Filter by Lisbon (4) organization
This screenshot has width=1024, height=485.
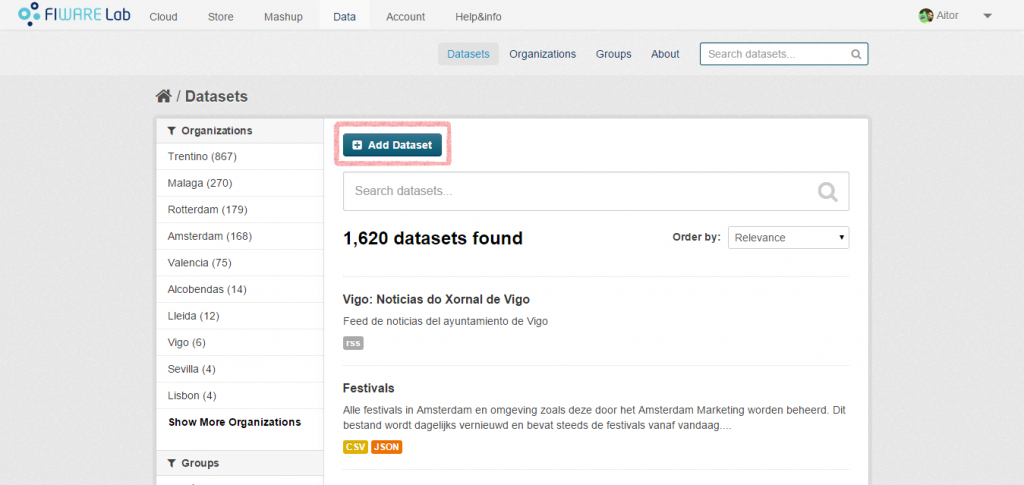[240, 396]
